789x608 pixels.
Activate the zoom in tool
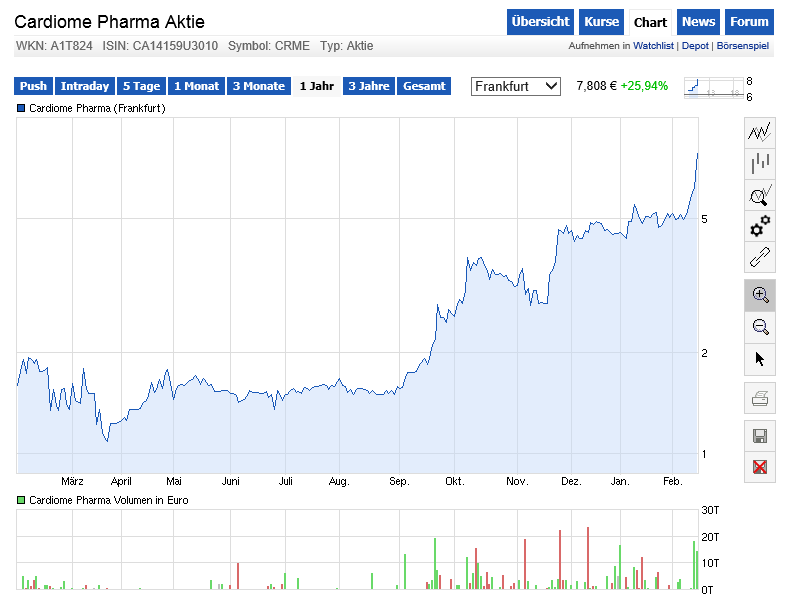(x=760, y=295)
